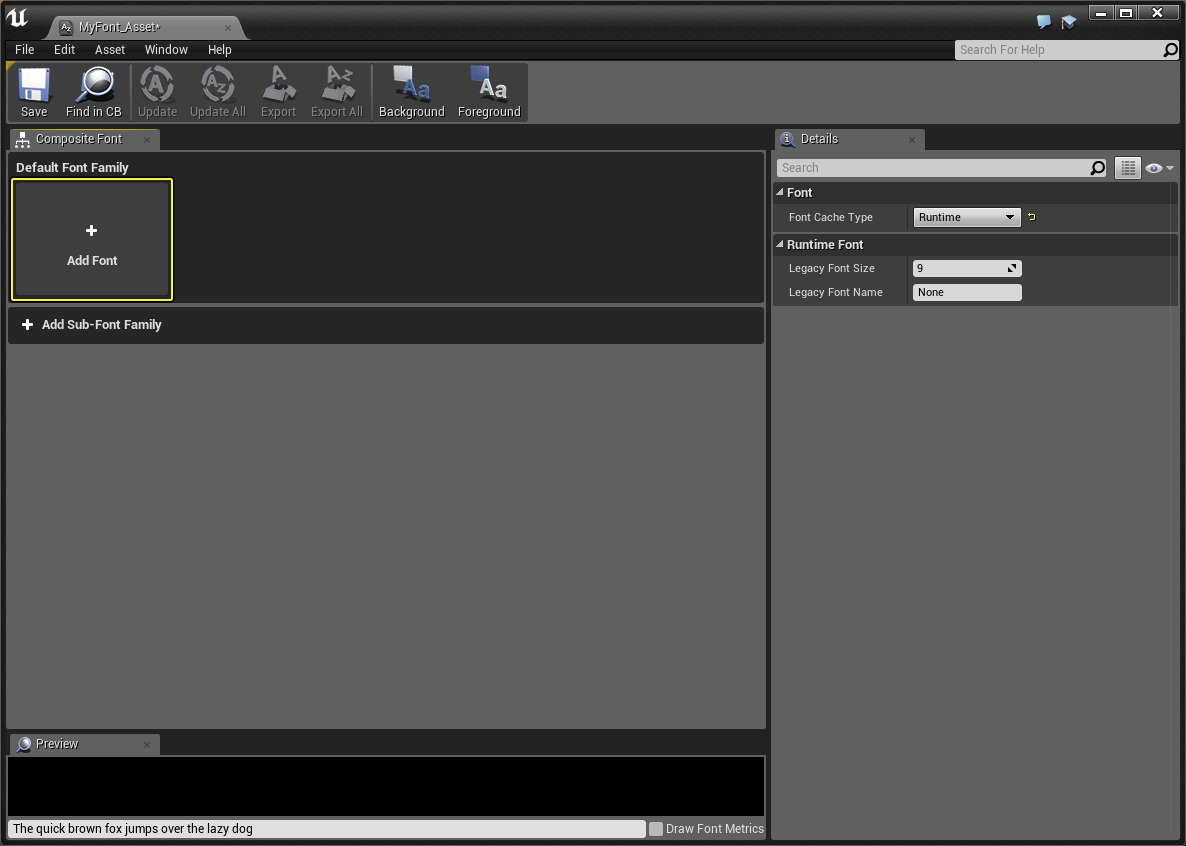Close the Preview tab
This screenshot has height=846, width=1186.
(147, 745)
